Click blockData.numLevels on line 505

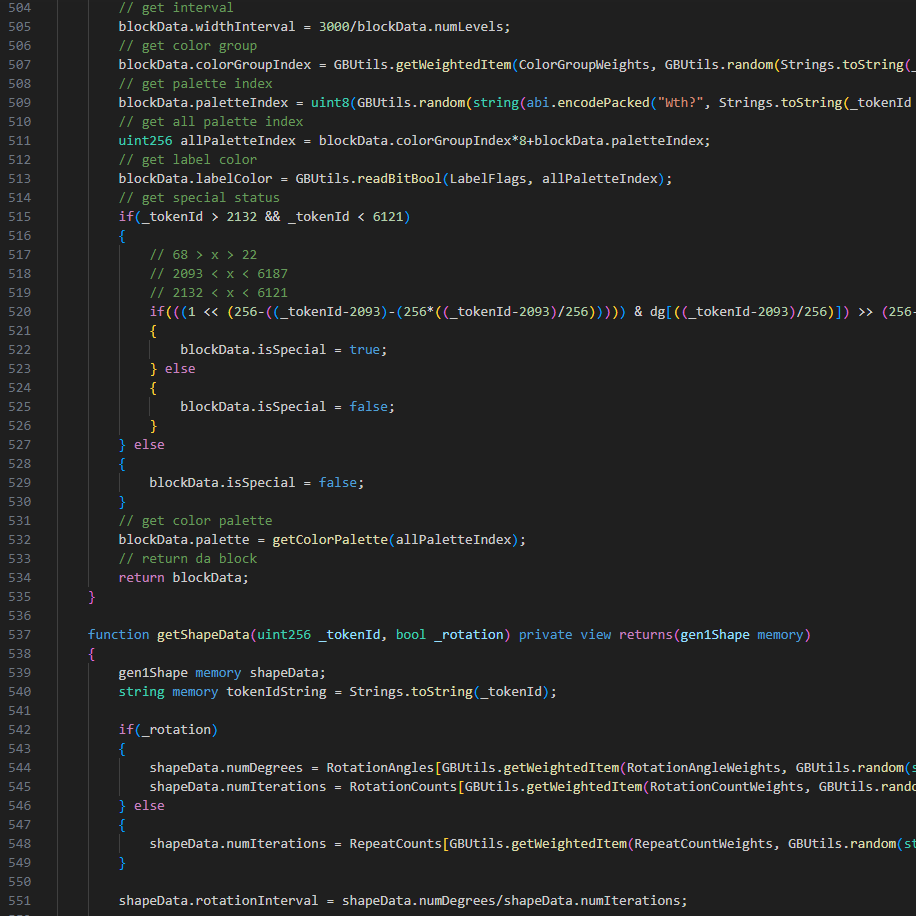point(431,27)
